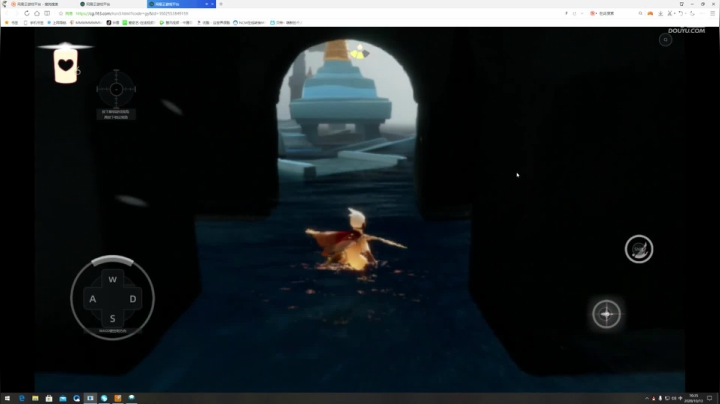
Task: Click the yellow winged light above the temple
Action: [359, 52]
